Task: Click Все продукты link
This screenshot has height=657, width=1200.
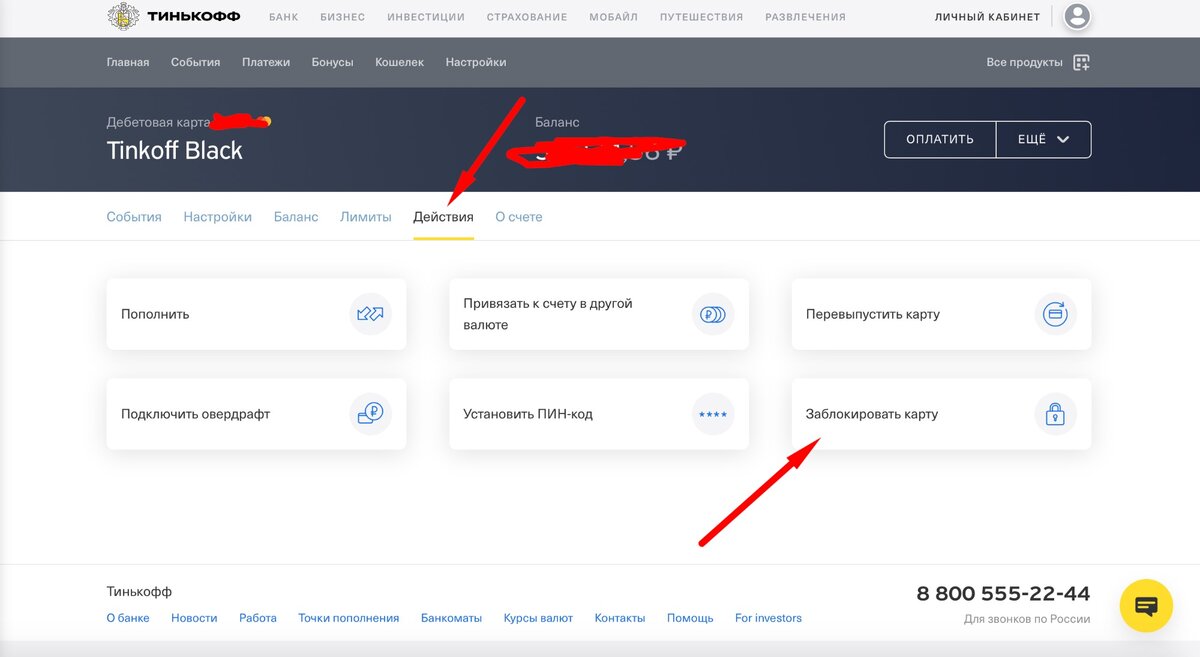Action: (1024, 62)
